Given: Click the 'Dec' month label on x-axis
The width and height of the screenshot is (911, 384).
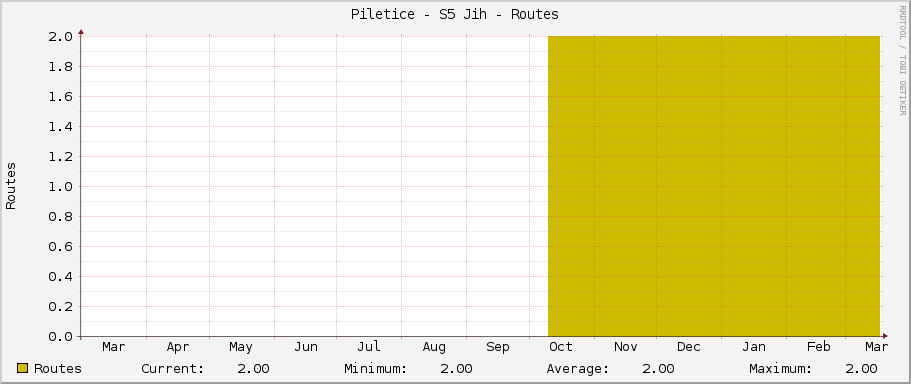Looking at the screenshot, I should [x=688, y=347].
